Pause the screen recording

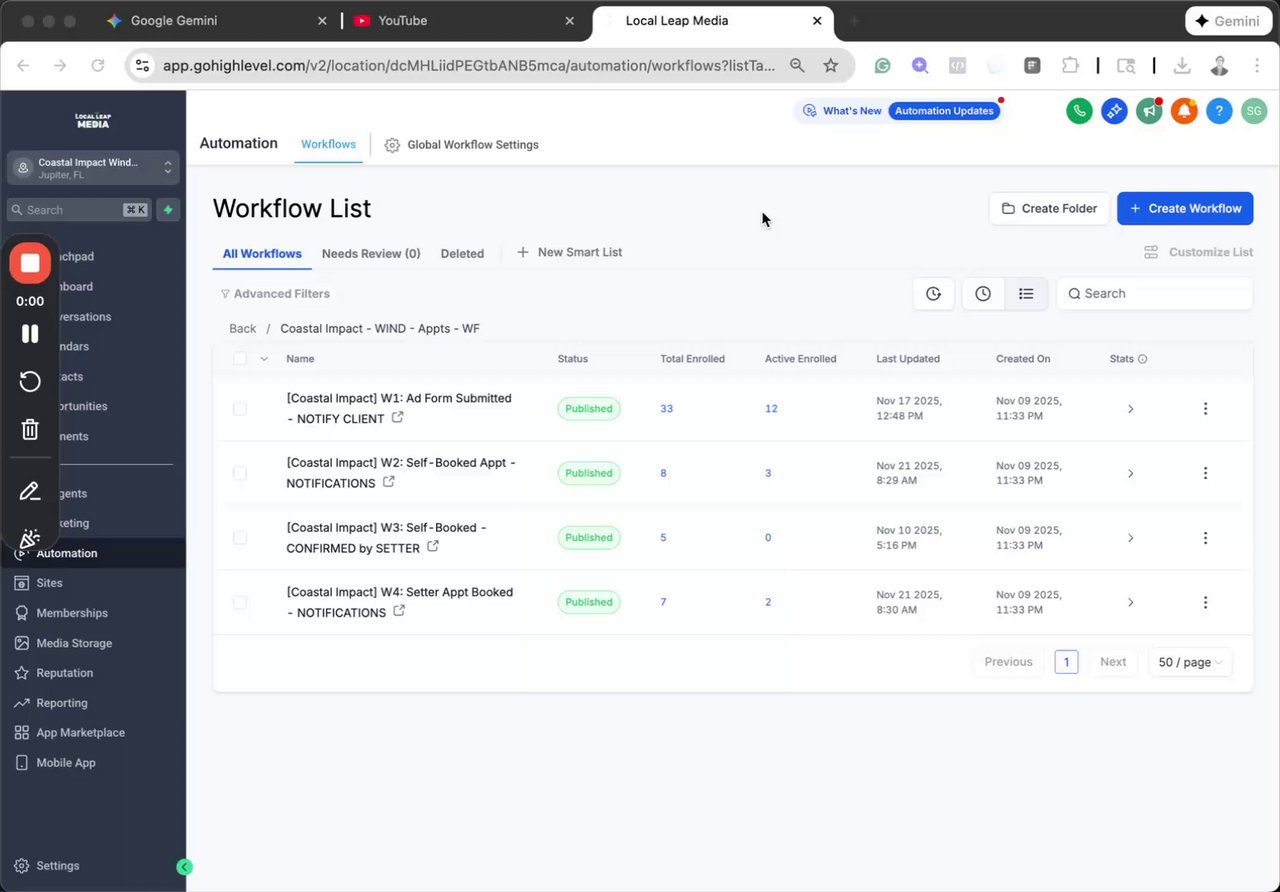coord(30,334)
